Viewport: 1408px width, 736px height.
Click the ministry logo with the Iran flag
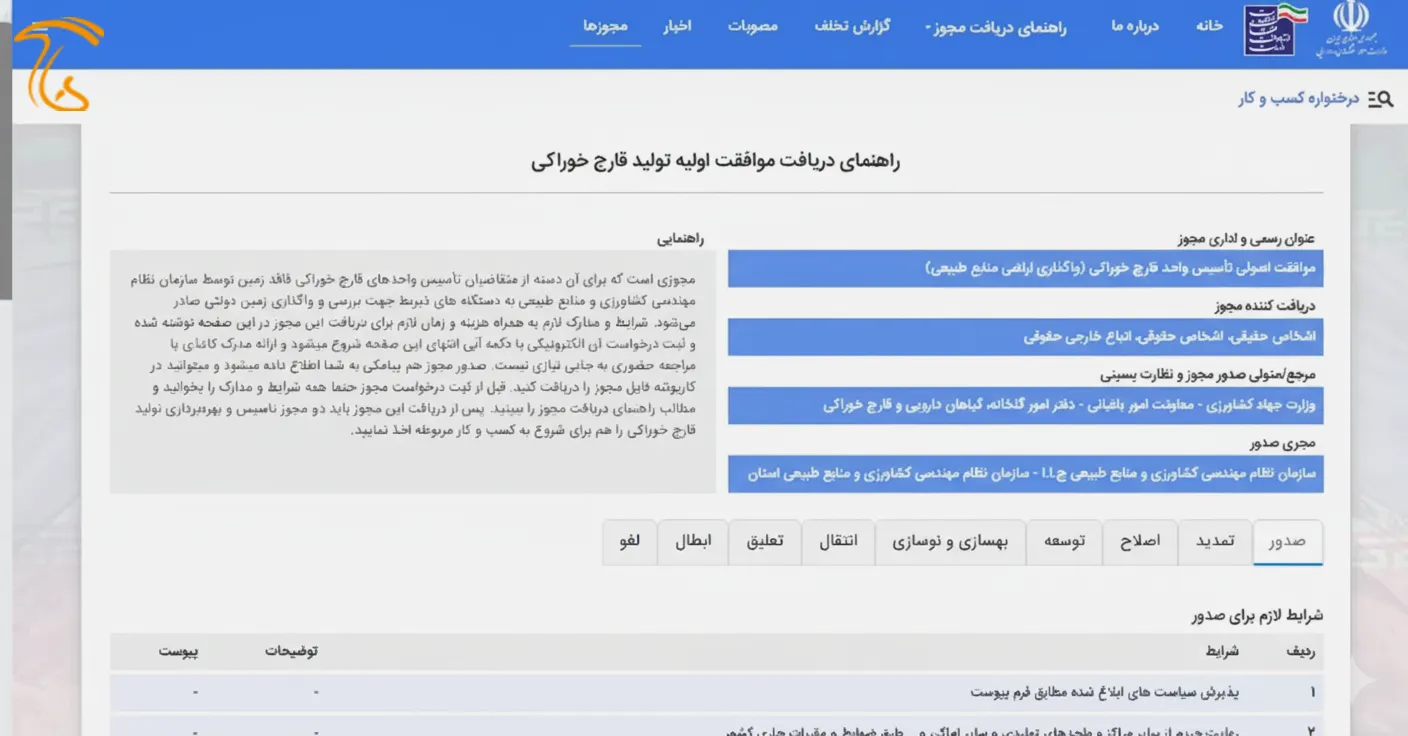point(1269,31)
